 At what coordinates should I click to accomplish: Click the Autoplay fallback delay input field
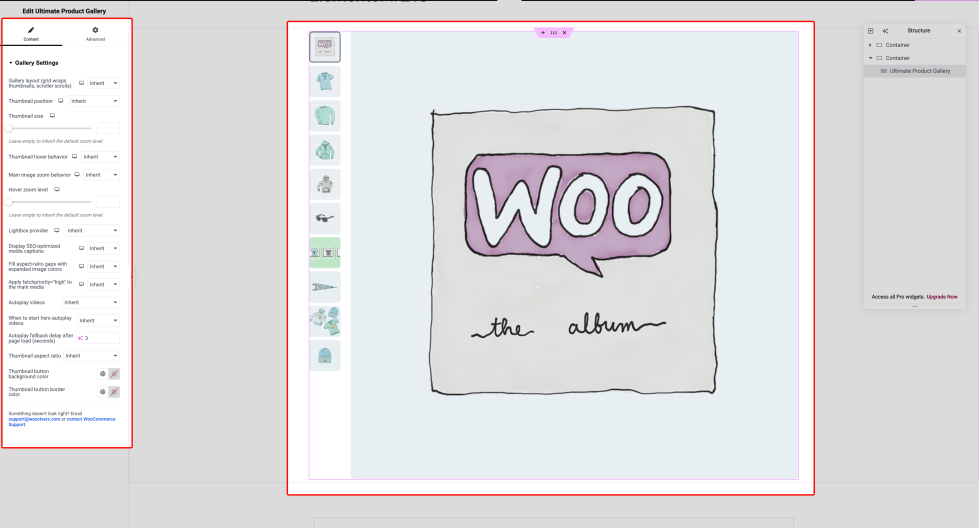pos(100,338)
